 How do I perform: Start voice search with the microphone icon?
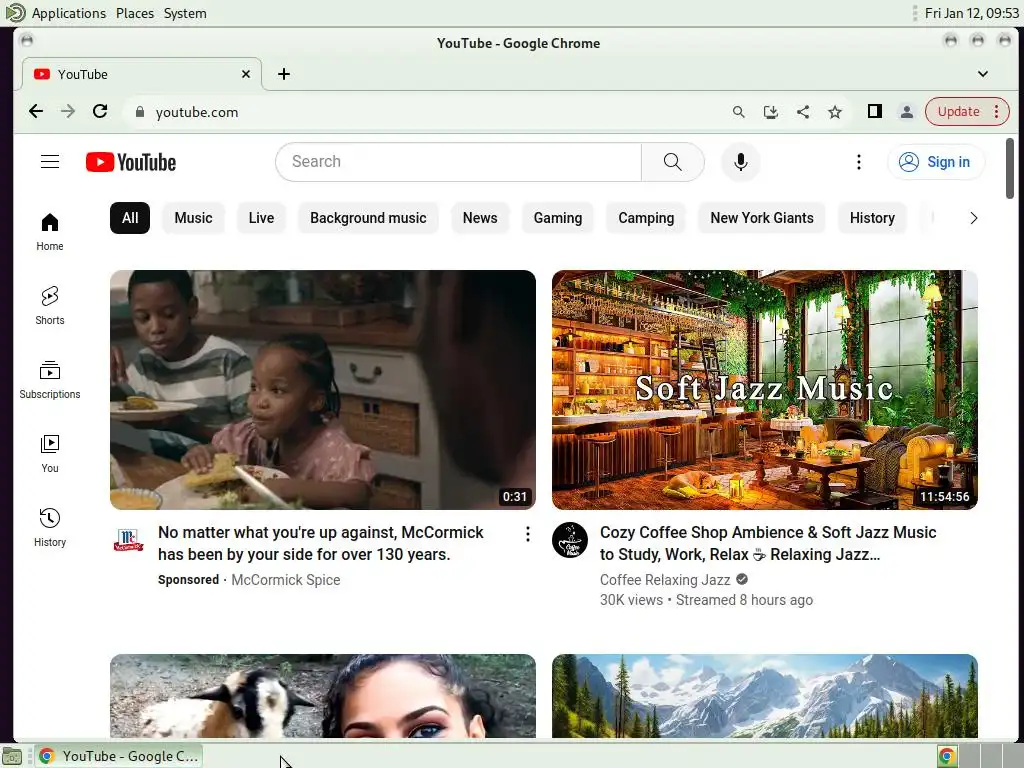coord(741,162)
